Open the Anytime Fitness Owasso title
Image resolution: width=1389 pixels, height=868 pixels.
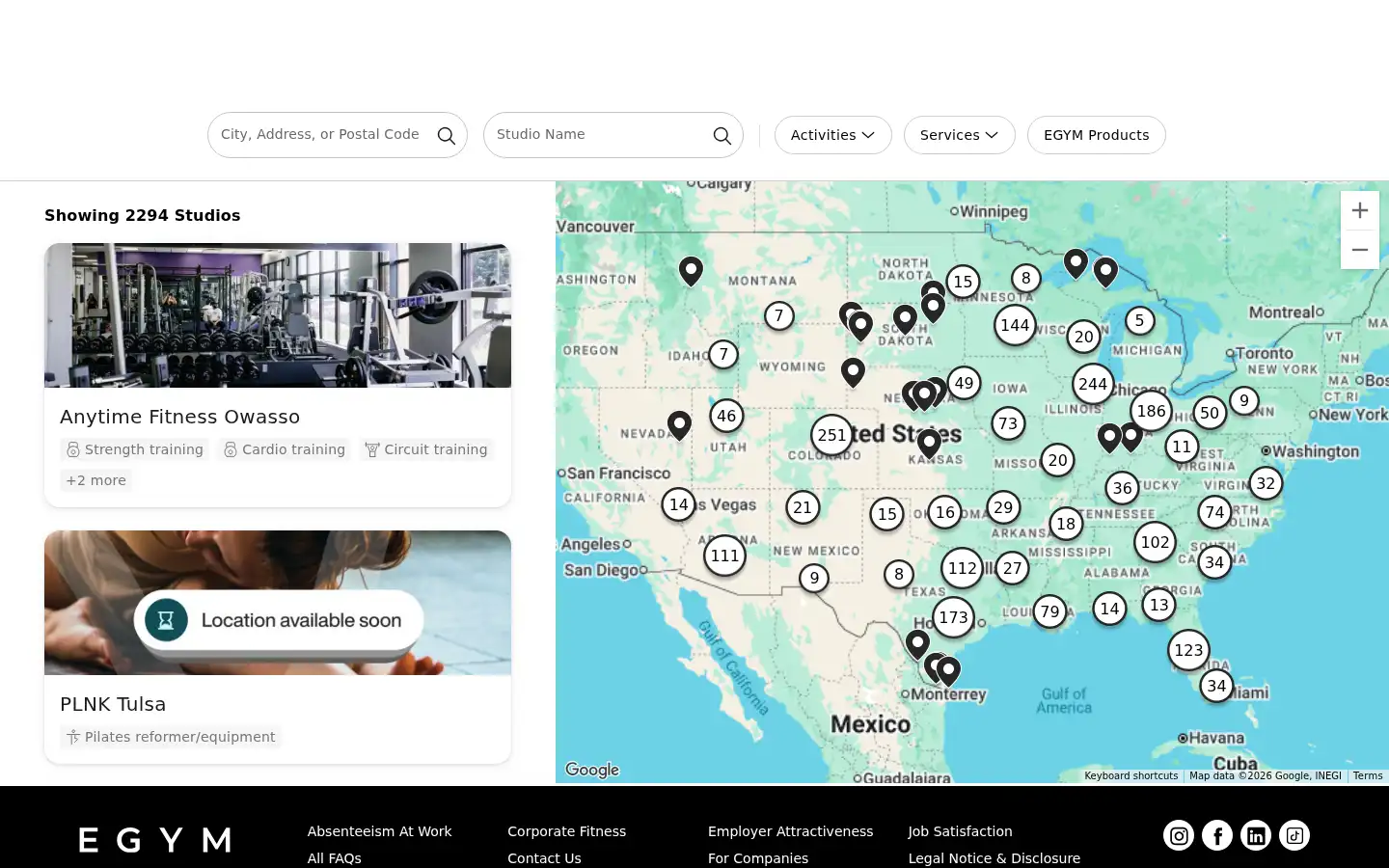(x=179, y=417)
